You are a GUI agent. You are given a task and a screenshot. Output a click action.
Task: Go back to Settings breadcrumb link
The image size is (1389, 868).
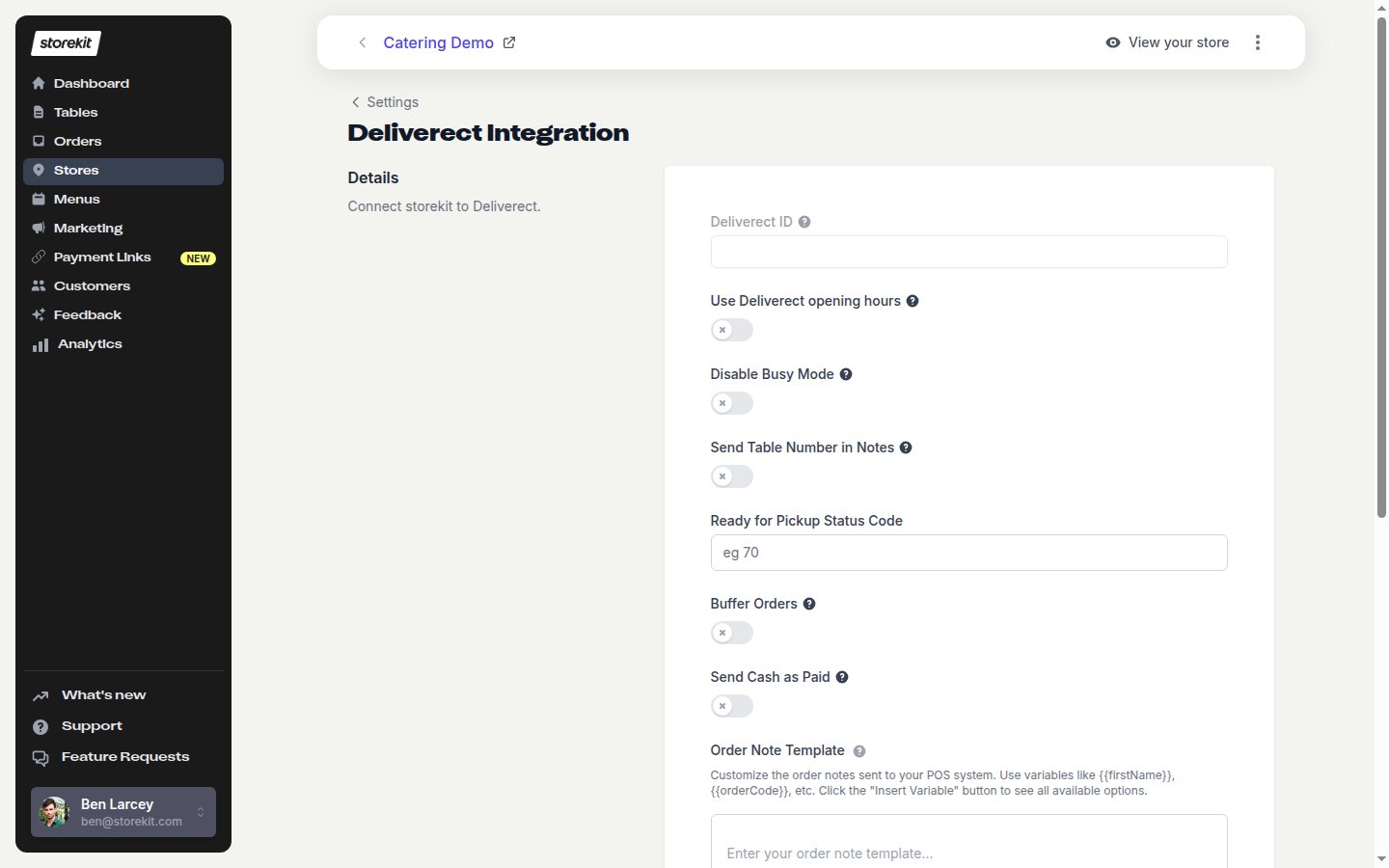click(384, 102)
